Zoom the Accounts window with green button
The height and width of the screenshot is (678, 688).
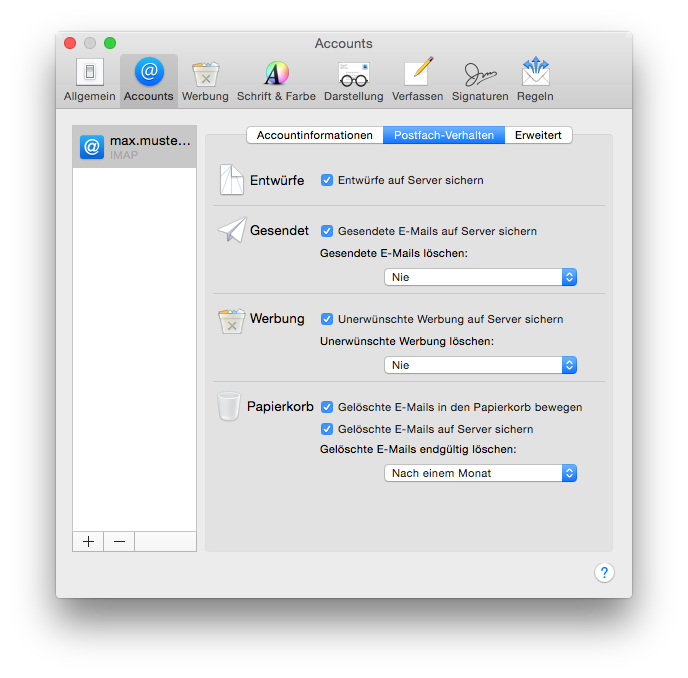click(x=110, y=43)
